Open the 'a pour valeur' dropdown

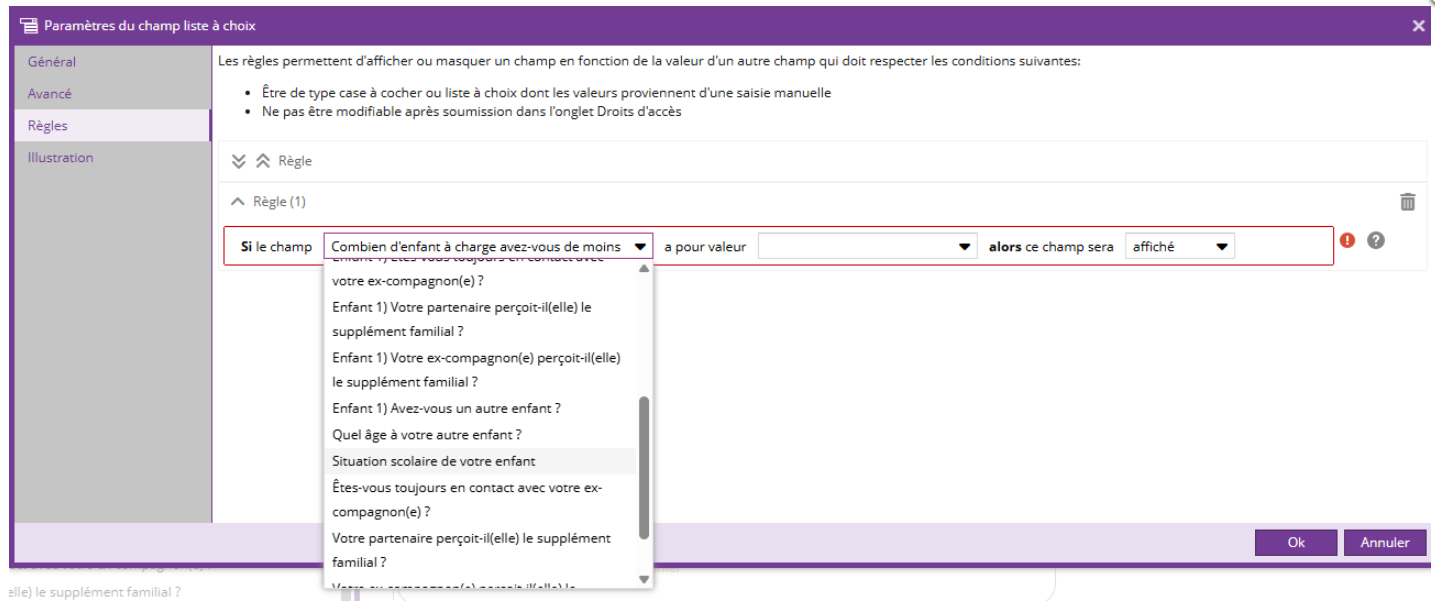point(867,247)
